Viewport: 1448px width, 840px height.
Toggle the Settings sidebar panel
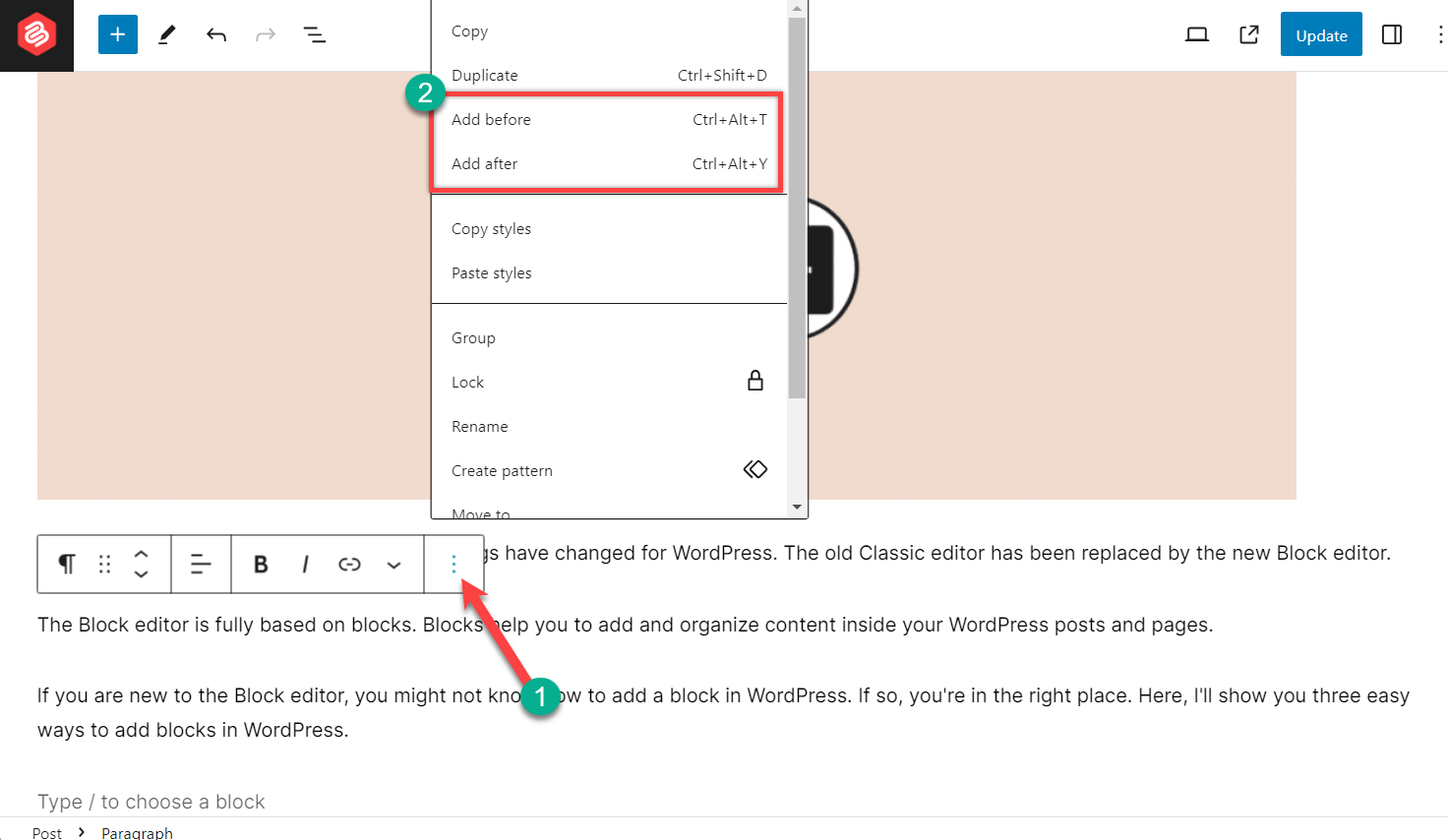tap(1392, 35)
